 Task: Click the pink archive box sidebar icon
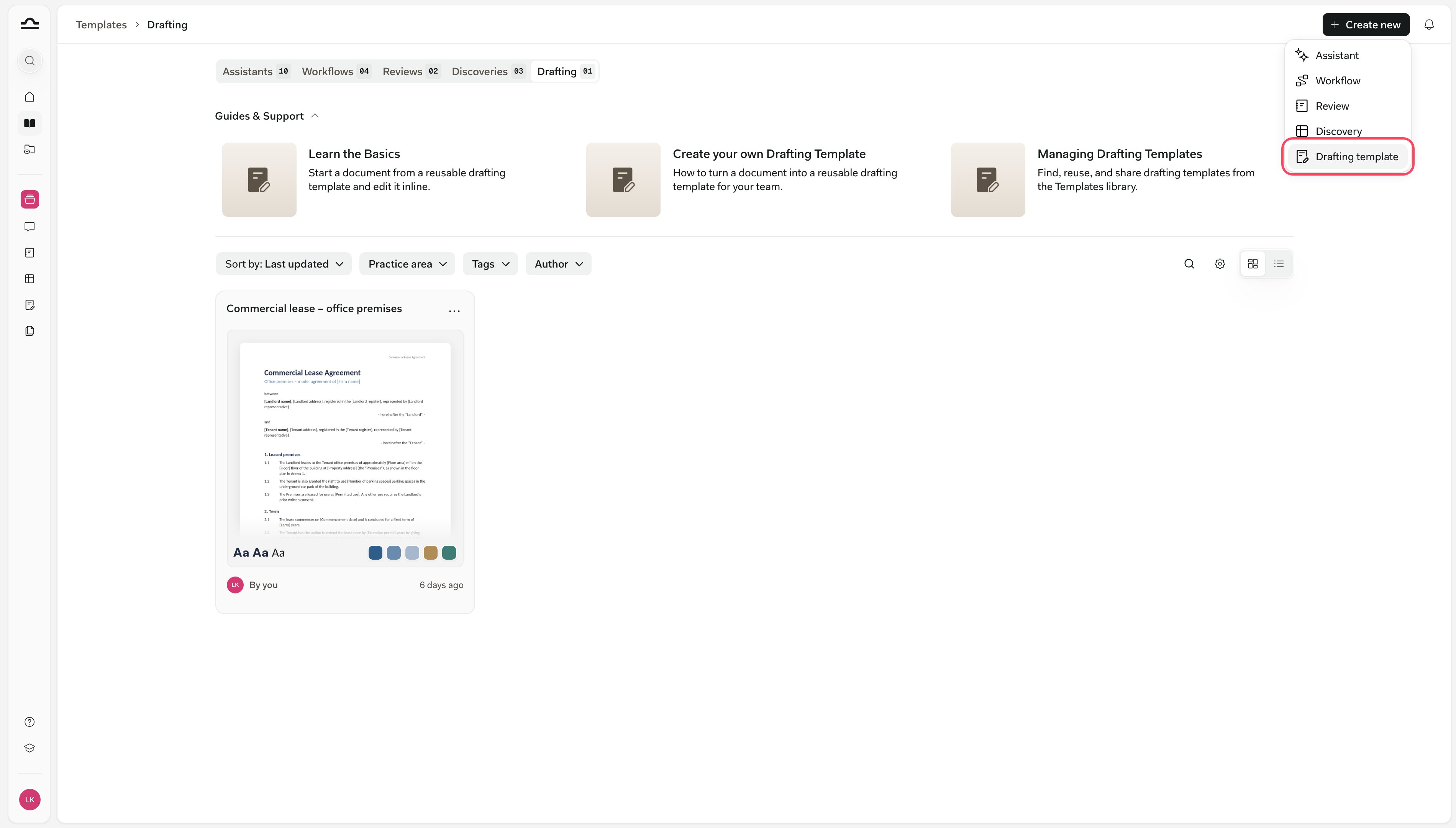coord(30,200)
